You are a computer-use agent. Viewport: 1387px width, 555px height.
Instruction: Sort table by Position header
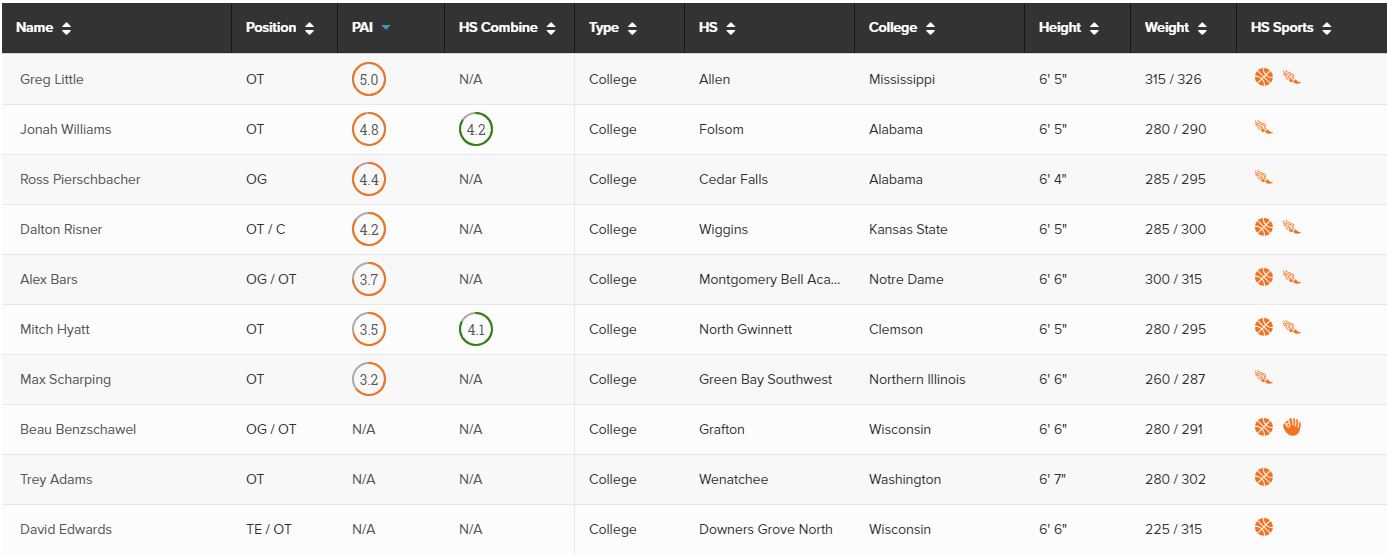click(280, 28)
